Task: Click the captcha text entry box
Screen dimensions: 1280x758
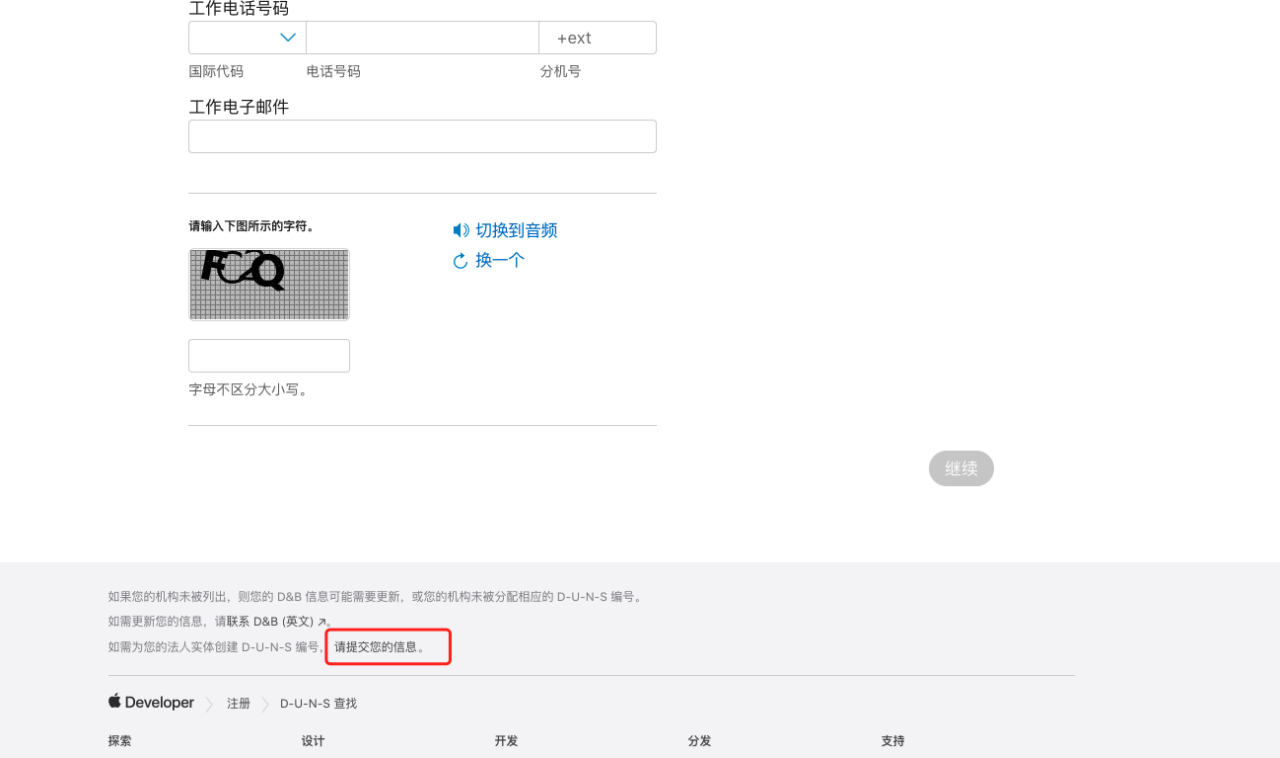Action: (x=269, y=356)
